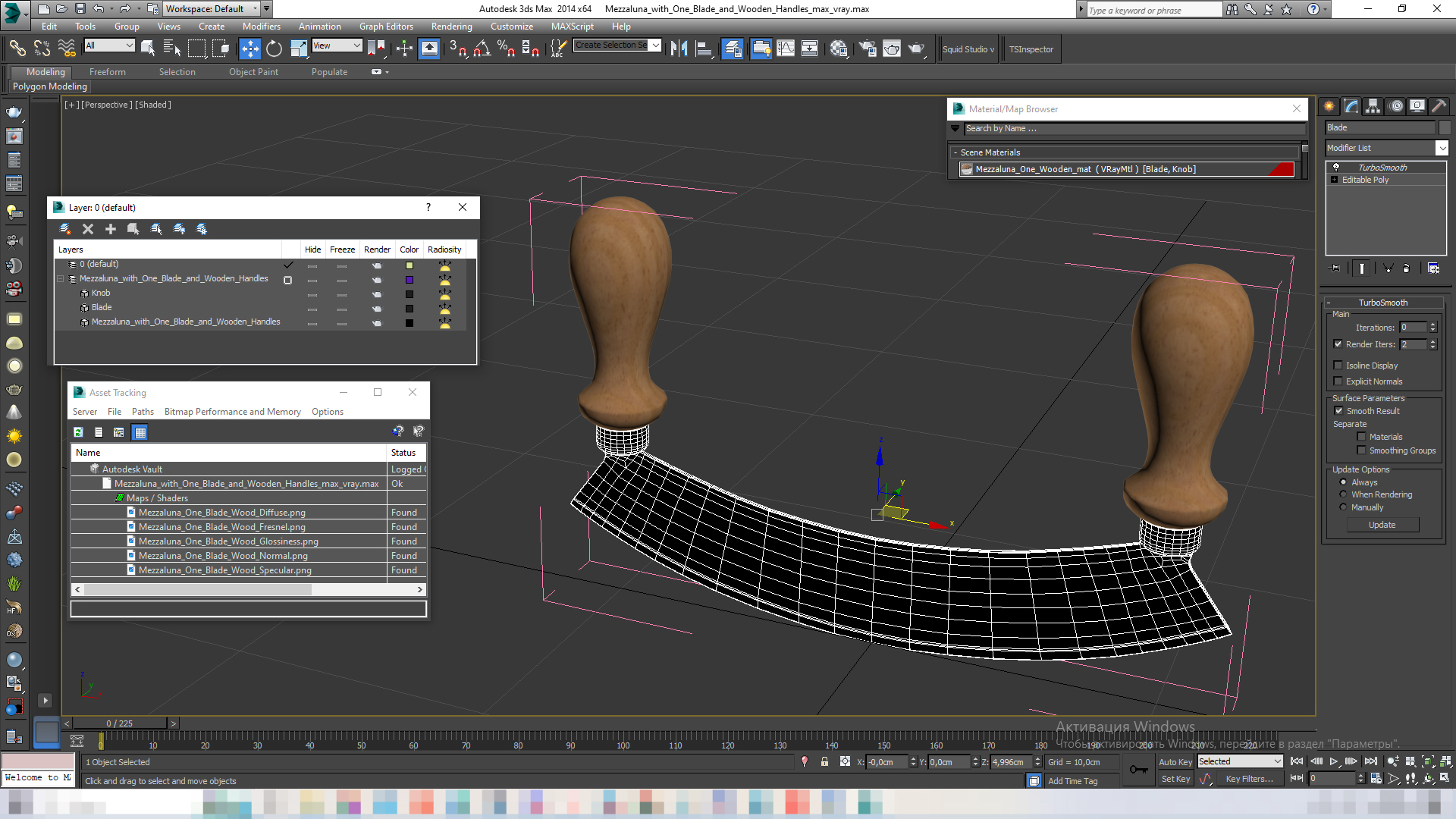This screenshot has width=1456, height=819.
Task: Enable Isoline Display checkbox
Action: pos(1338,366)
